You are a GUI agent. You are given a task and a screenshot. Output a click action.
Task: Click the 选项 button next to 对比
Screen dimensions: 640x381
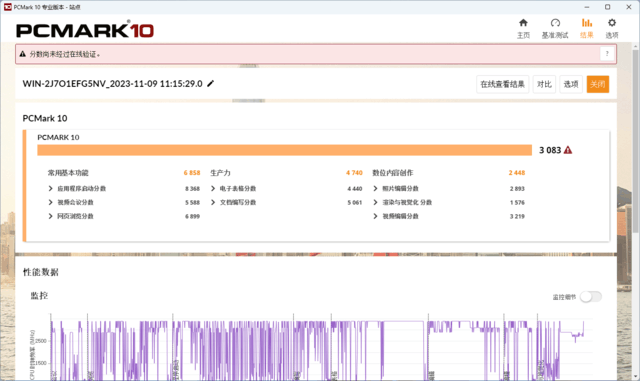571,84
